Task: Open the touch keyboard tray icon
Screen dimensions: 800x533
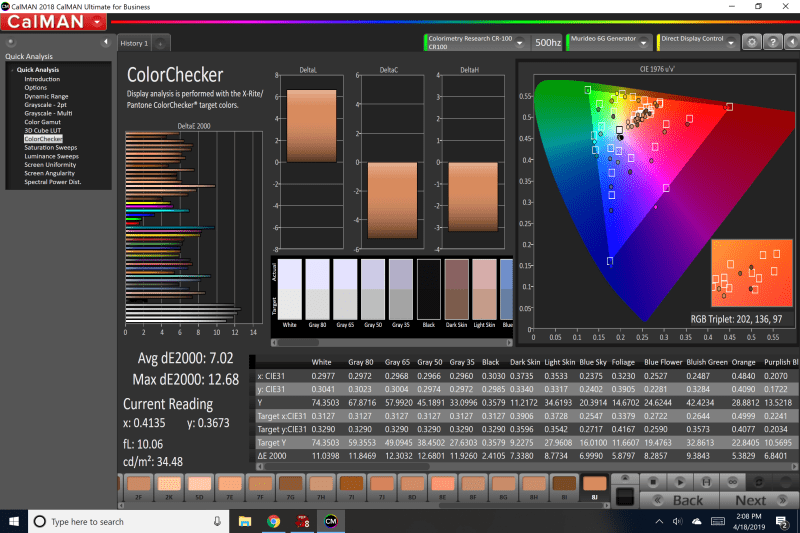Action: click(718, 521)
